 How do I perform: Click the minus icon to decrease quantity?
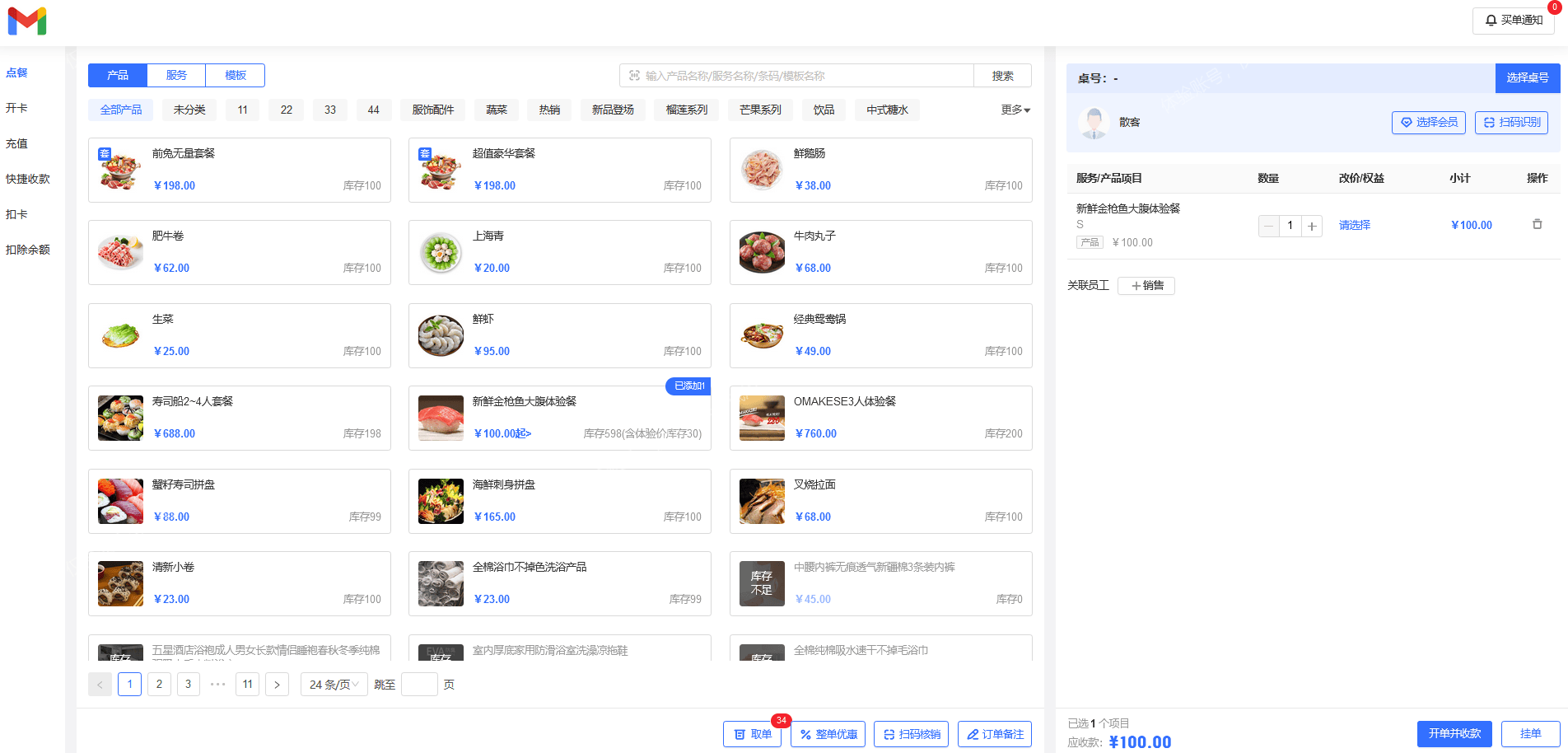point(1268,226)
